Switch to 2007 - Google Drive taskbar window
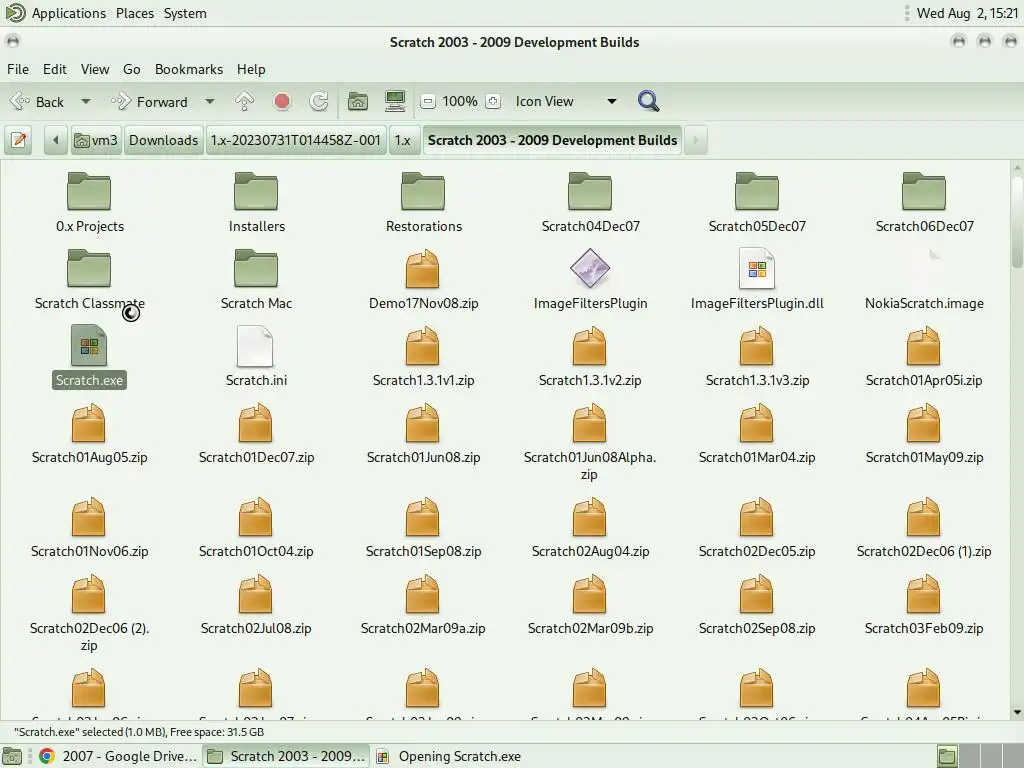 coord(118,756)
